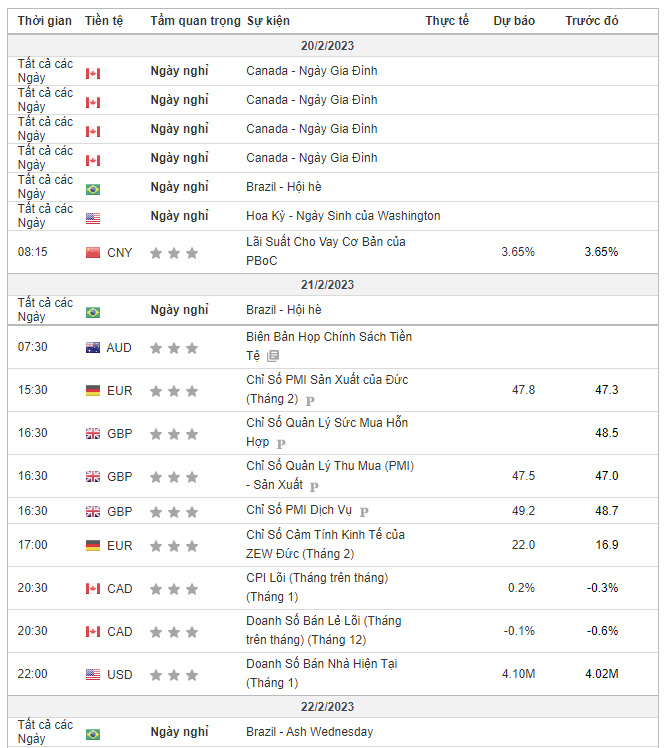Open the Doanh Số Bán Nhà Hiện Tại event

click(322, 673)
